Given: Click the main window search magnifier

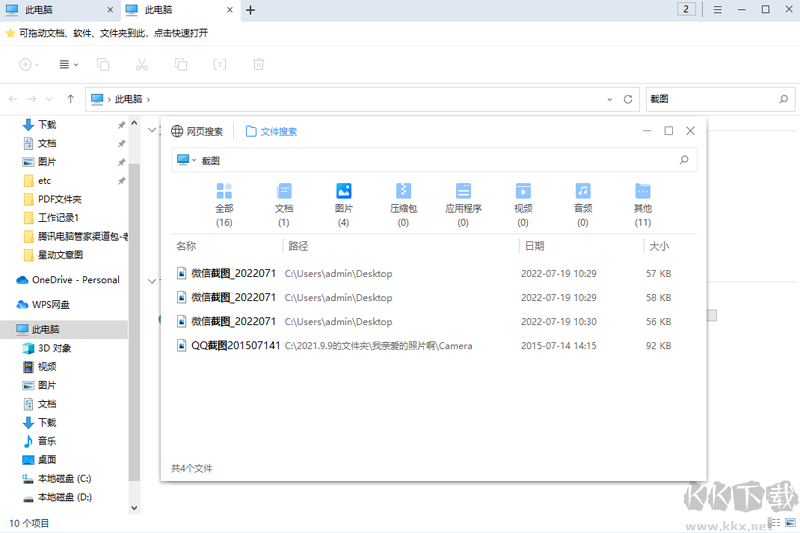Looking at the screenshot, I should (784, 99).
